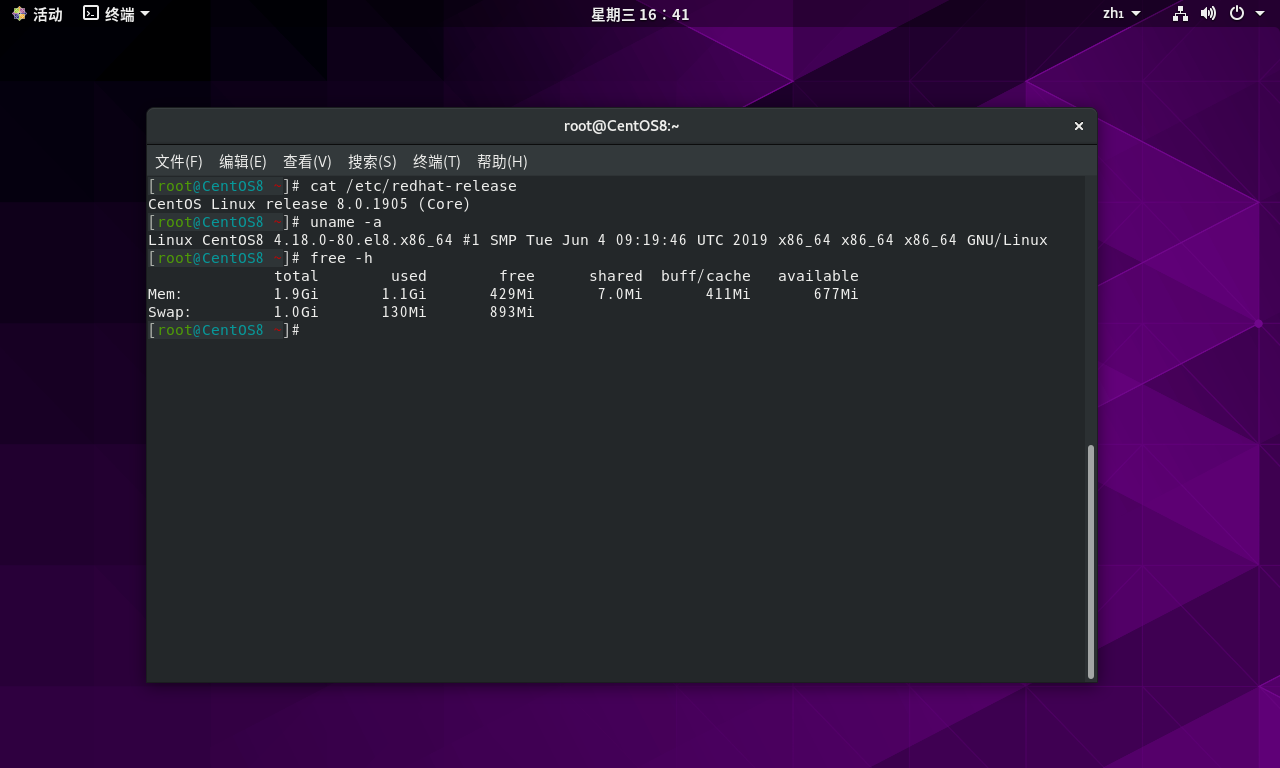Click the wired network status icon
1280x768 pixels.
click(1180, 13)
